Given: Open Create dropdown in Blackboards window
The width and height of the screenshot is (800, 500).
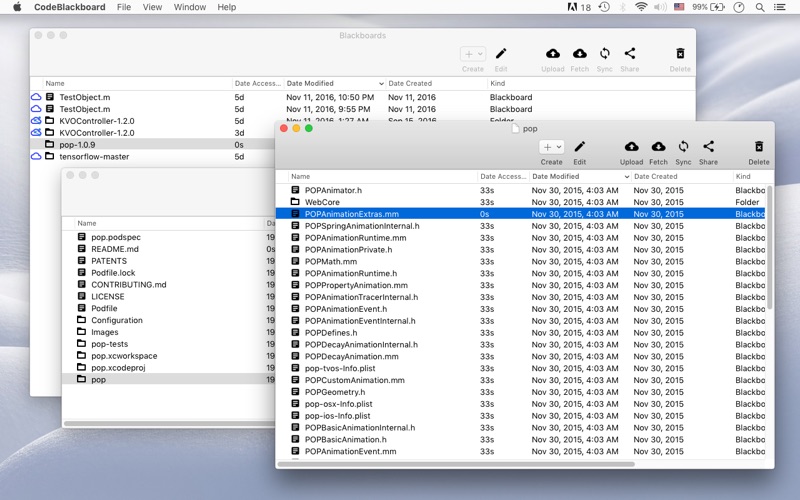Looking at the screenshot, I should point(473,54).
